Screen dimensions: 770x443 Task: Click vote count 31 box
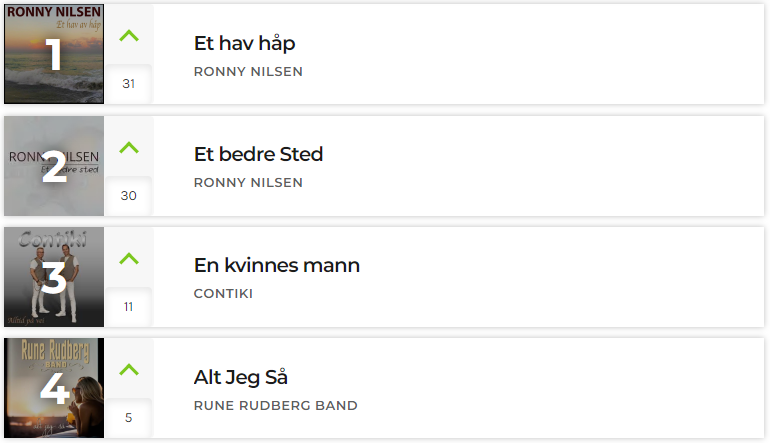129,84
